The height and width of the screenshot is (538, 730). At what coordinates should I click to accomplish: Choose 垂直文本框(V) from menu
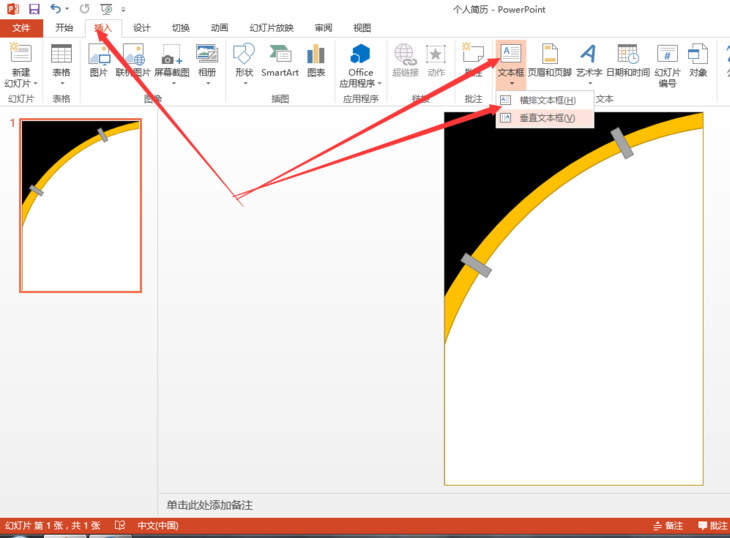(546, 118)
